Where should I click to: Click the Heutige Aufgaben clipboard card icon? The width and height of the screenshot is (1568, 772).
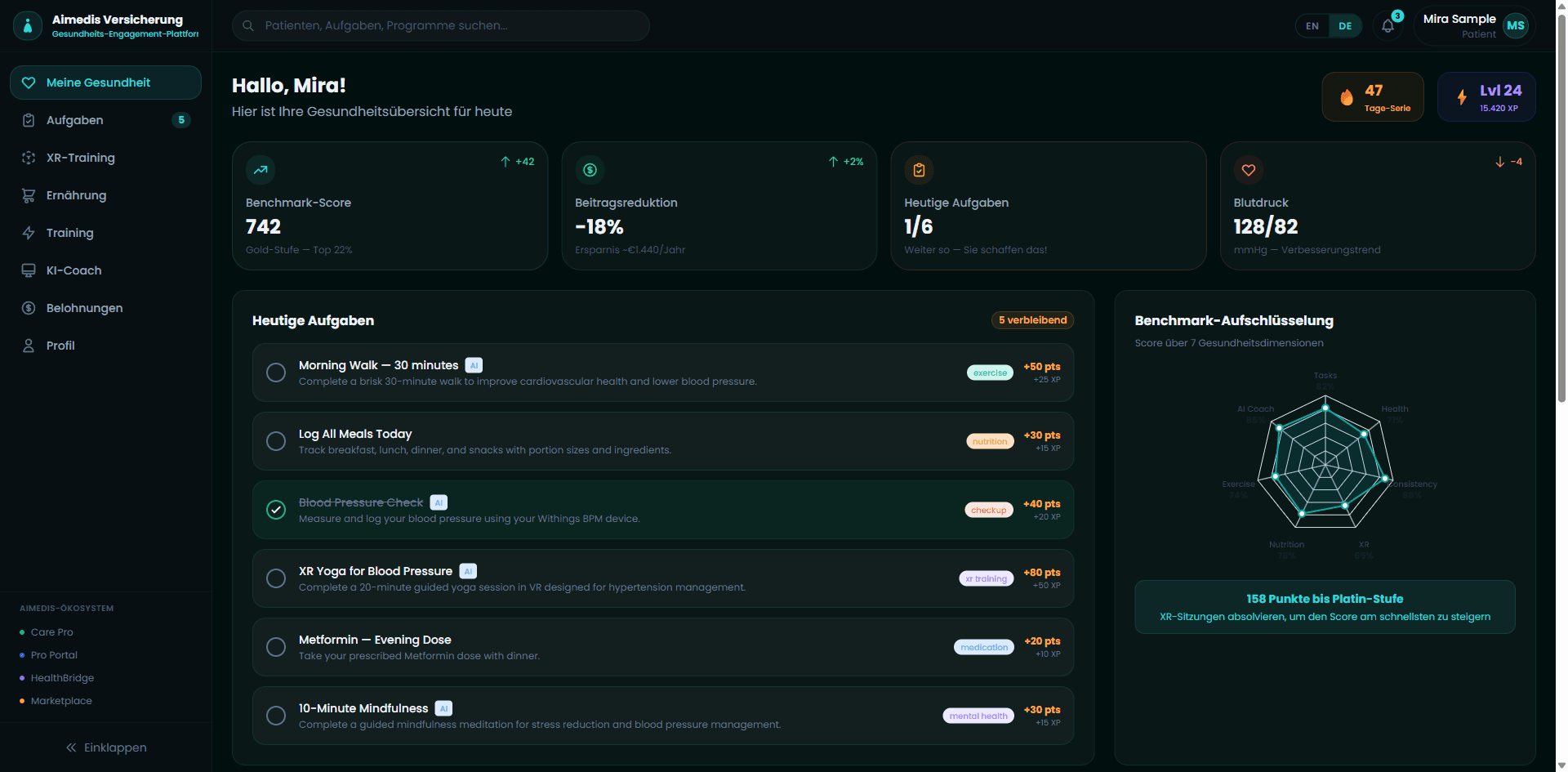click(x=919, y=170)
